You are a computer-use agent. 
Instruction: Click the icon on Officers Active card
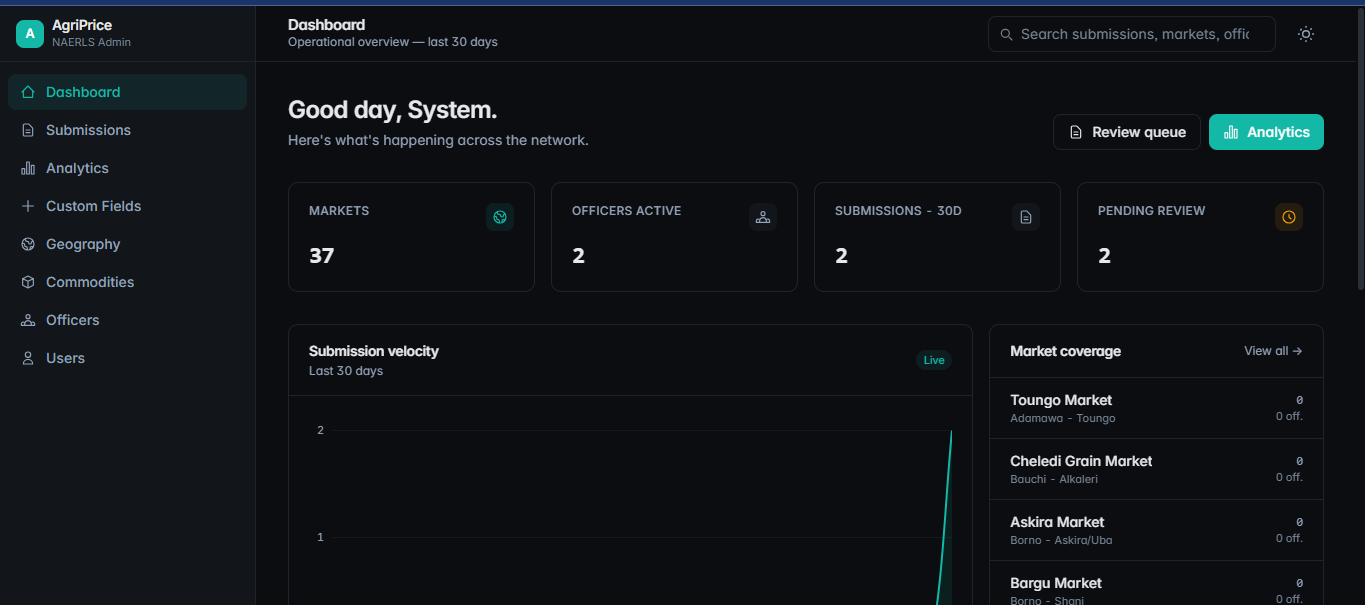pos(763,217)
